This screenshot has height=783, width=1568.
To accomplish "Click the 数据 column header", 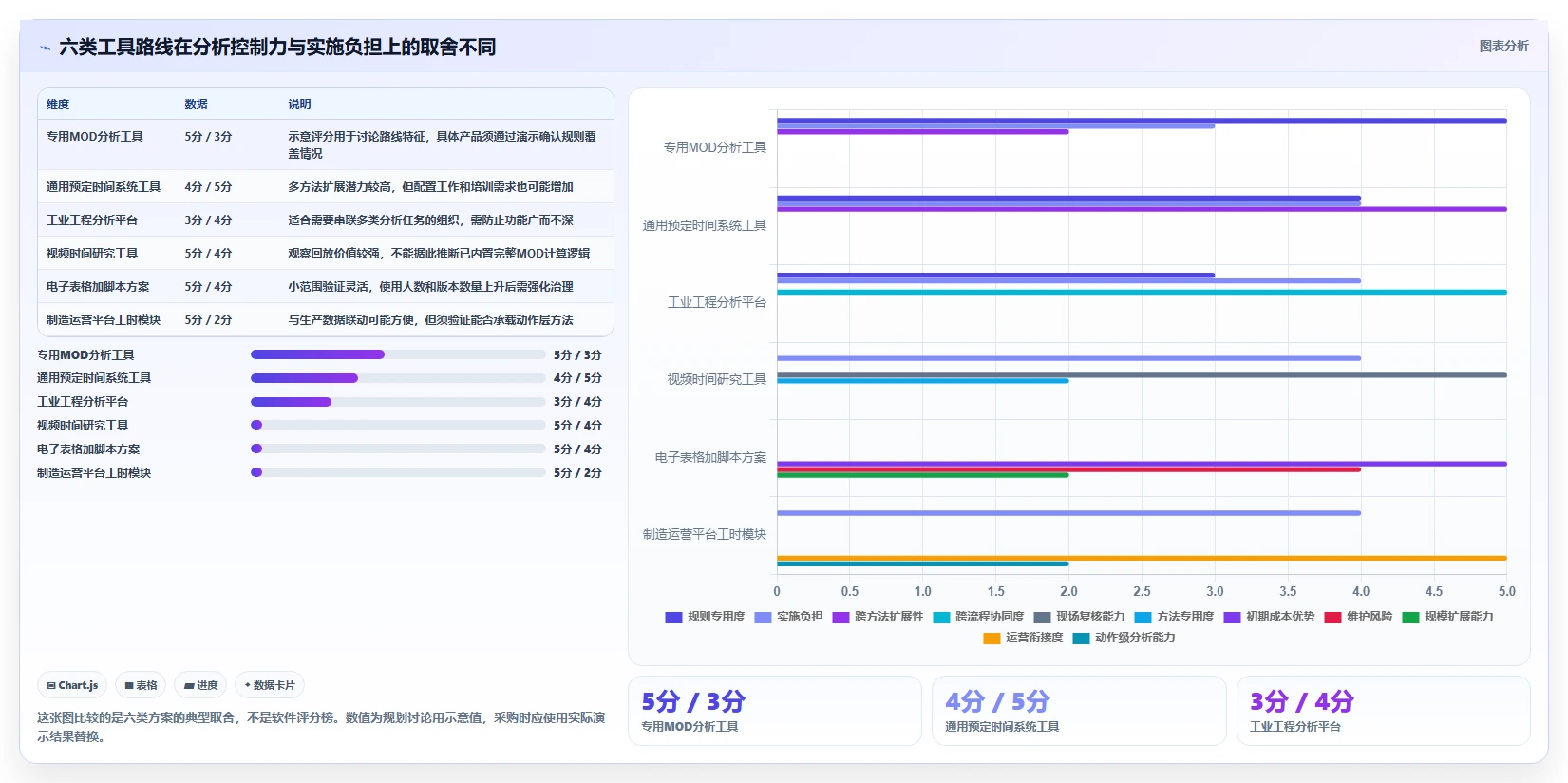I will click(196, 105).
